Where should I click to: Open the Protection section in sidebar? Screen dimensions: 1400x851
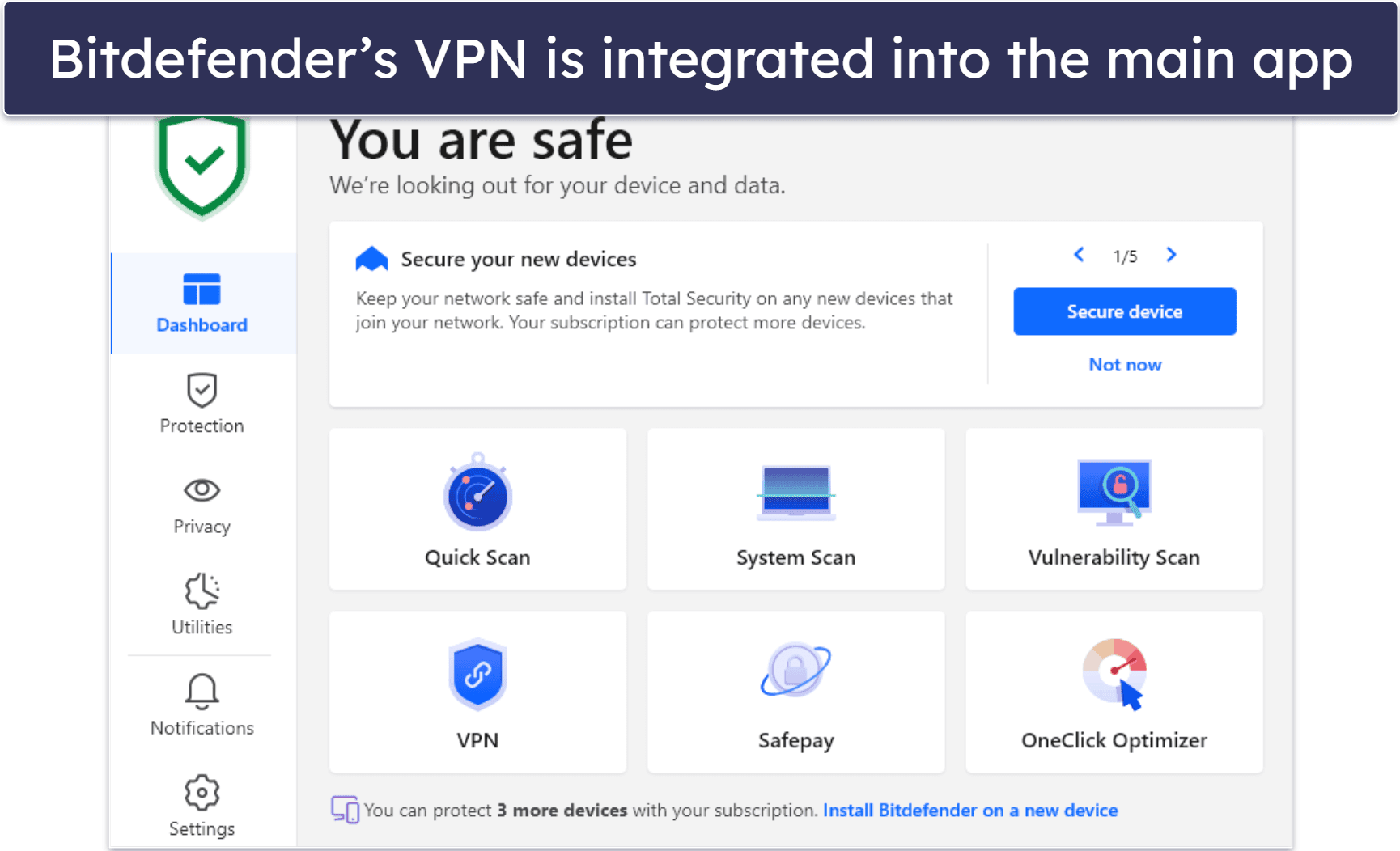click(x=202, y=404)
